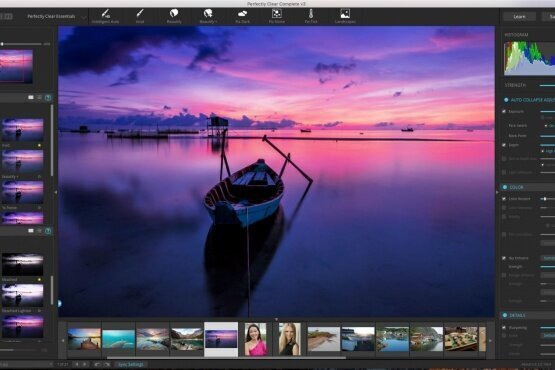Image resolution: width=555 pixels, height=370 pixels.
Task: Adjust the Strength slider
Action: 547,85
